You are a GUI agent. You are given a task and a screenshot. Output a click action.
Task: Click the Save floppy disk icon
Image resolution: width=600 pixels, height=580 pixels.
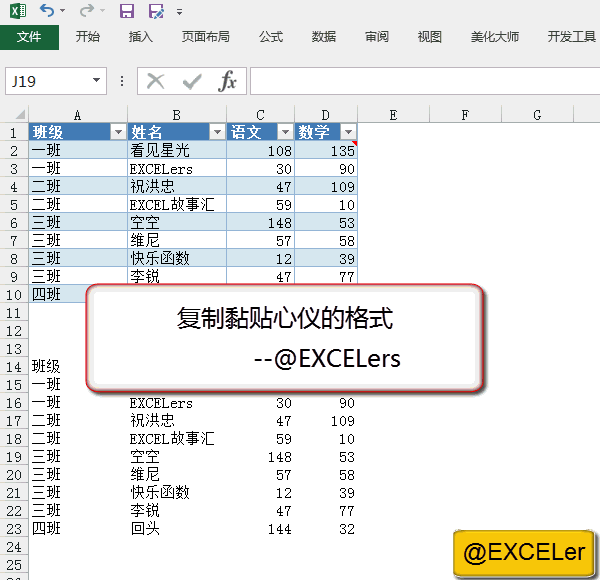pyautogui.click(x=127, y=12)
